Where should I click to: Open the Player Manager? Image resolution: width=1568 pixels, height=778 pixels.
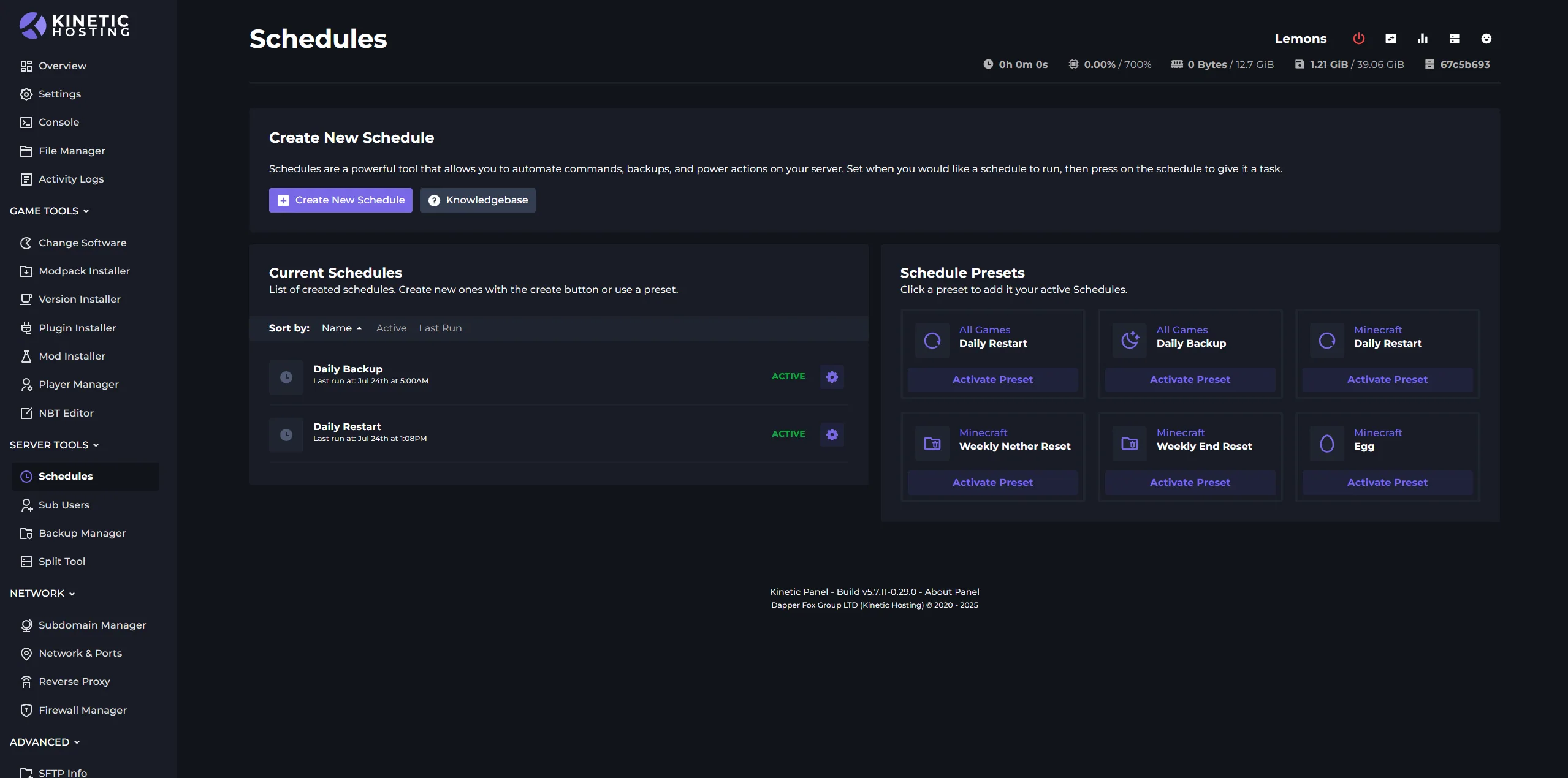click(78, 384)
